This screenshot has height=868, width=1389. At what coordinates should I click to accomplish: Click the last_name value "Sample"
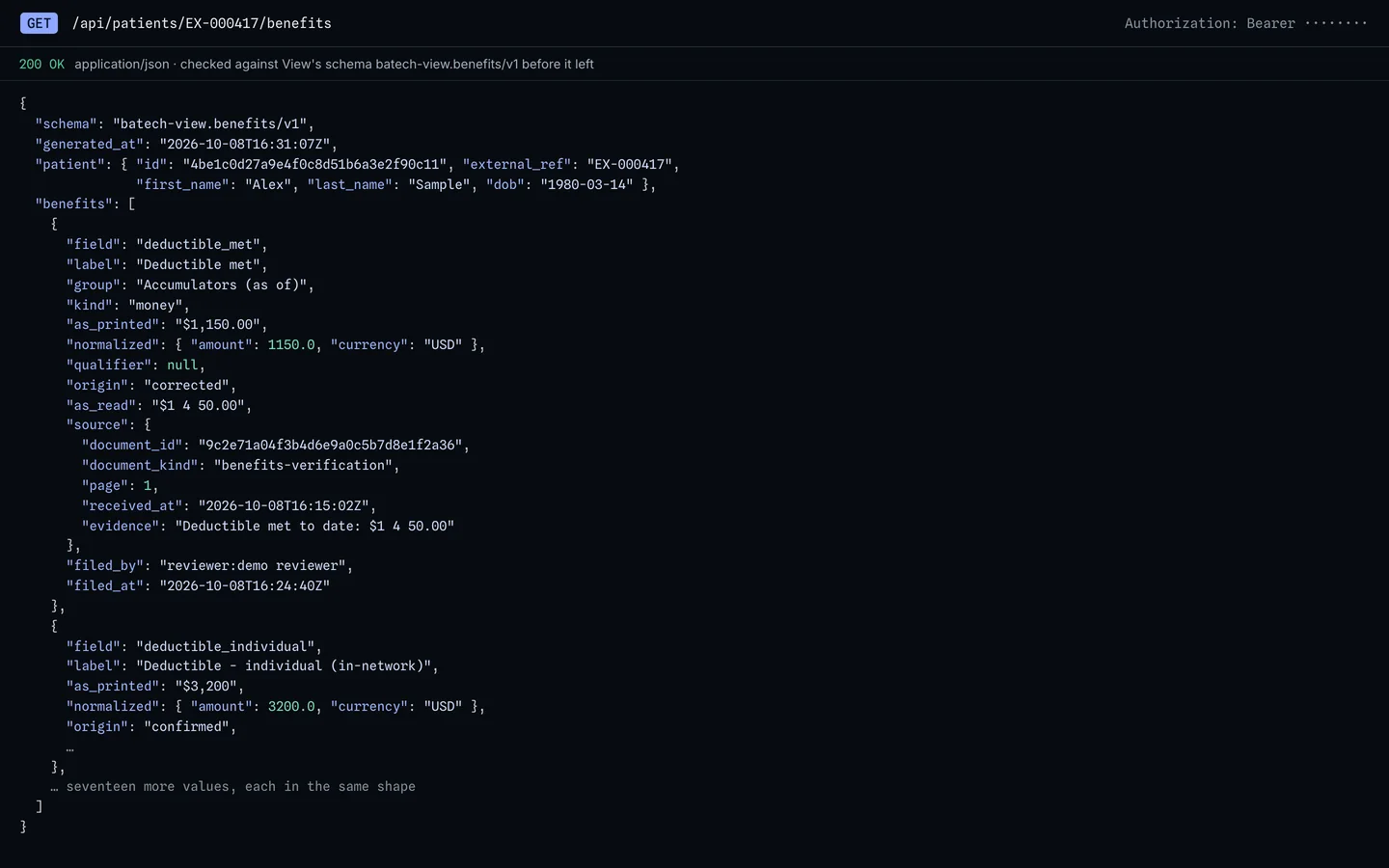(439, 184)
